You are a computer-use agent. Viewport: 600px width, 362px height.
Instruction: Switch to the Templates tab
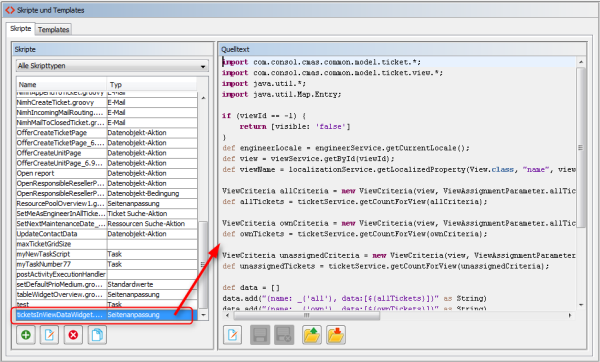click(53, 29)
